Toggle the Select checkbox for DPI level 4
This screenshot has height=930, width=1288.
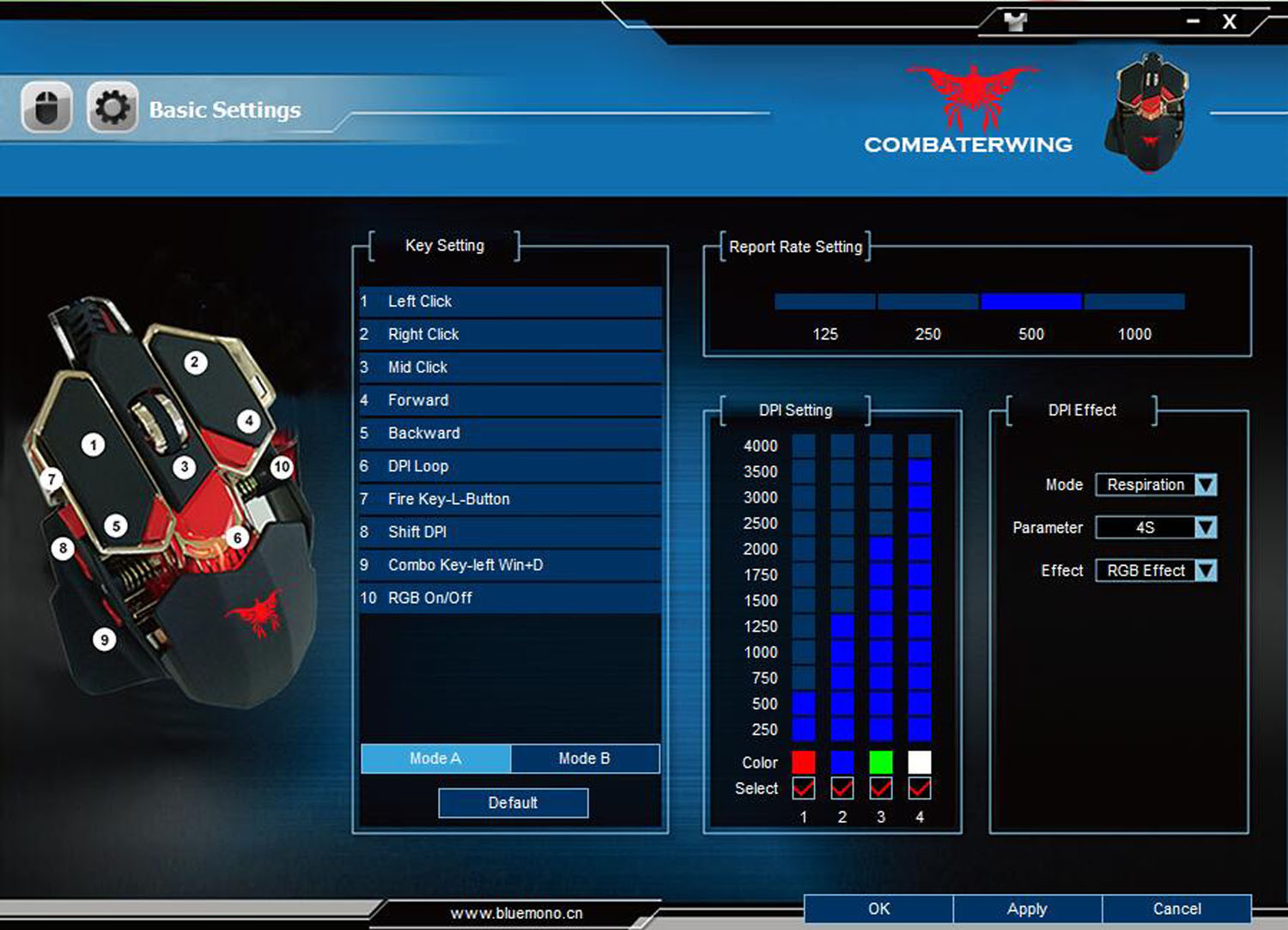pyautogui.click(x=920, y=787)
